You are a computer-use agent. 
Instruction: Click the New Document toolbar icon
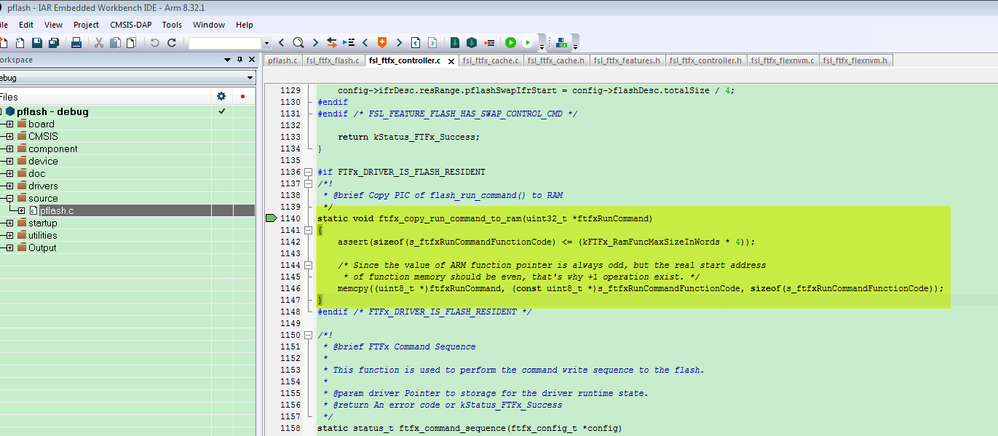coord(3,43)
